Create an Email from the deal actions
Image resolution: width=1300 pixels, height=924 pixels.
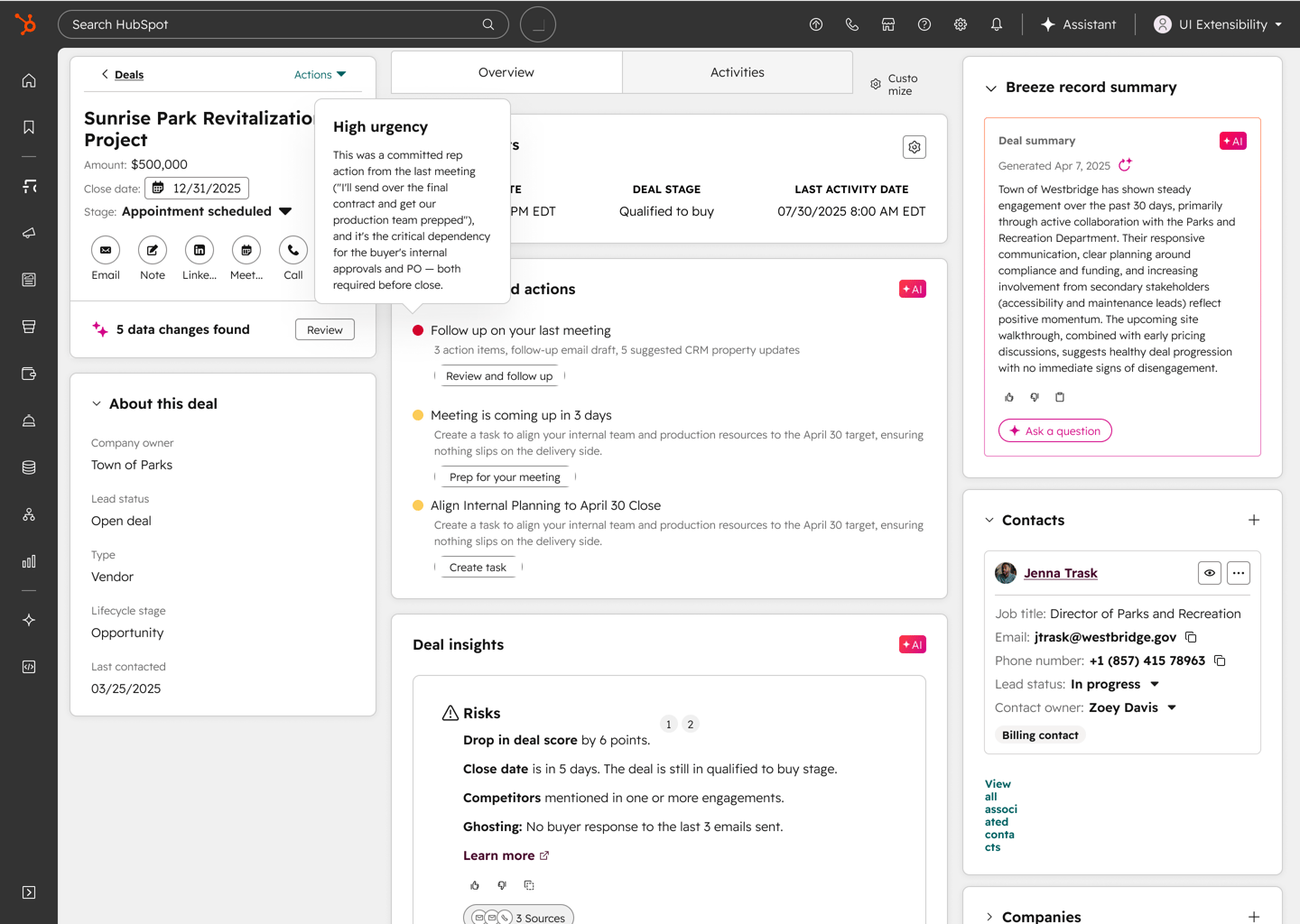(106, 250)
